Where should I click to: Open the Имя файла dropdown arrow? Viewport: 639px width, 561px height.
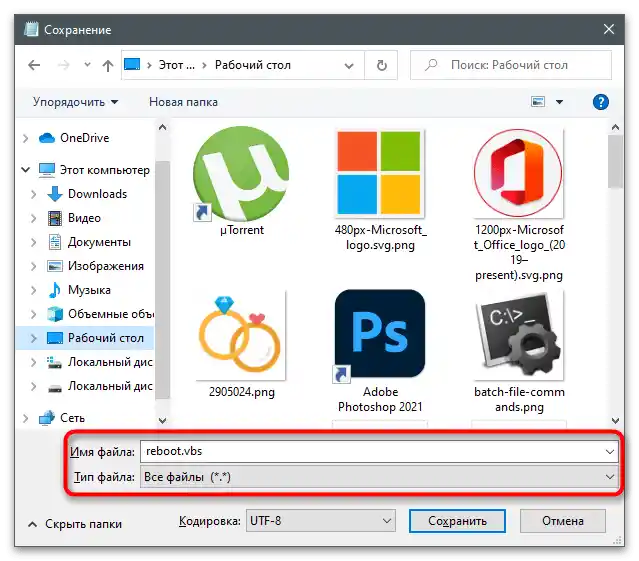(x=610, y=452)
